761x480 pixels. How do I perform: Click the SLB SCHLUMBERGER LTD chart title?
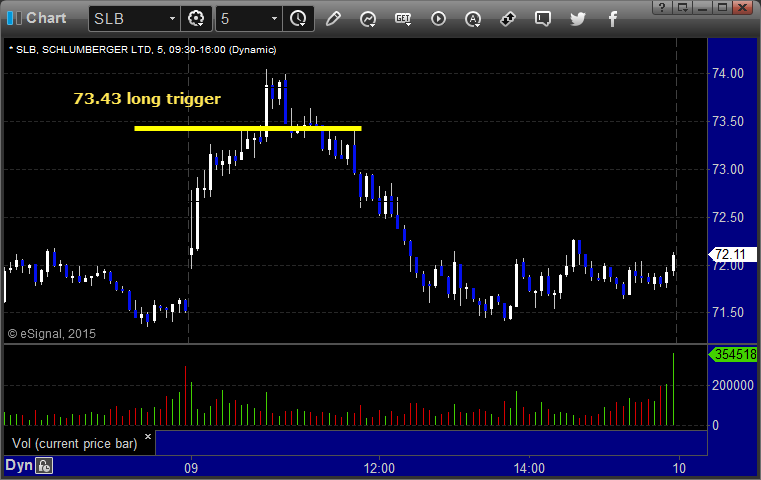click(143, 50)
